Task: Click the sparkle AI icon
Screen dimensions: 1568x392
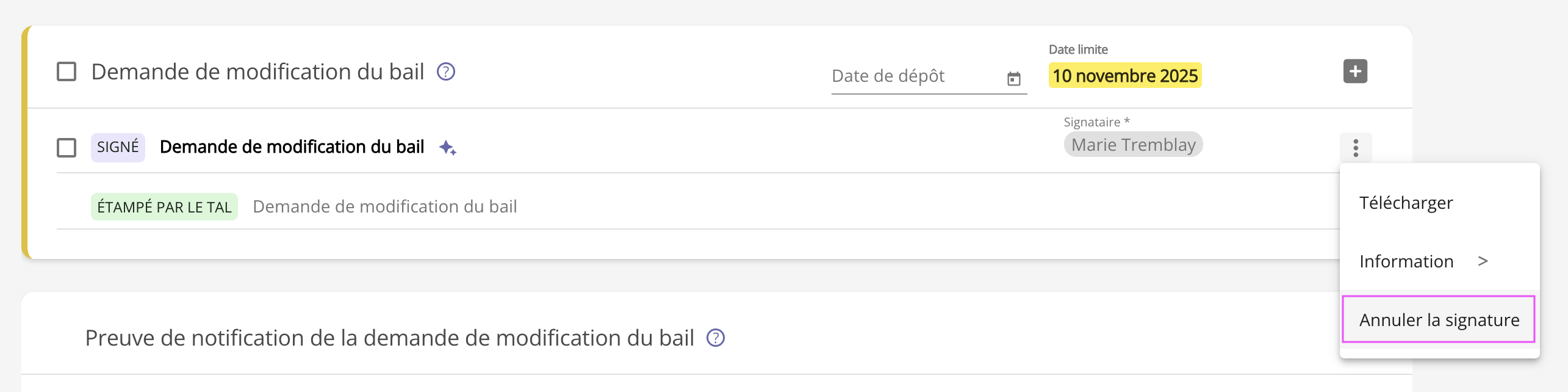Action: coord(448,148)
